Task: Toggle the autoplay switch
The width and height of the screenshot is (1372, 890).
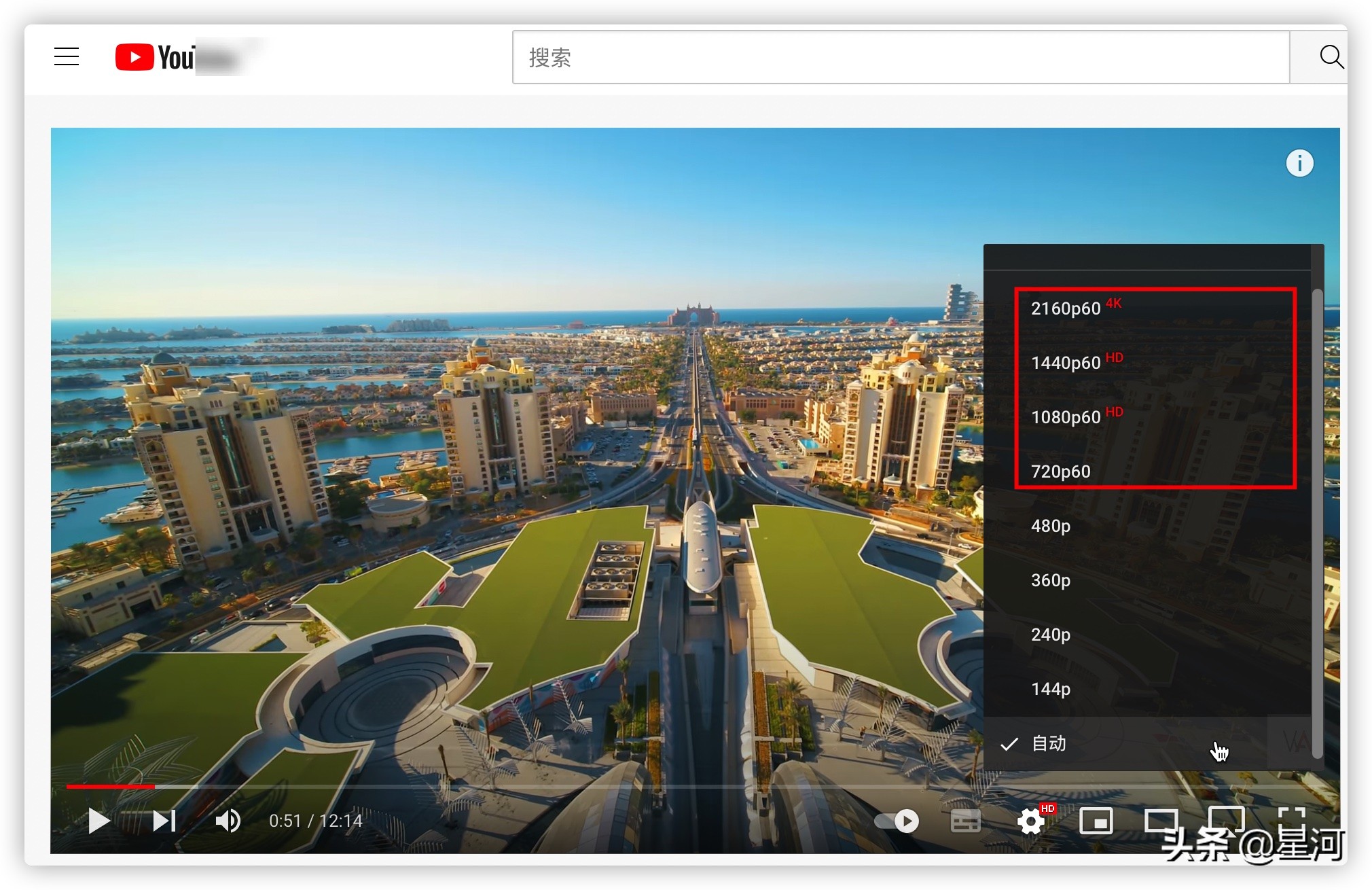Action: tap(897, 821)
